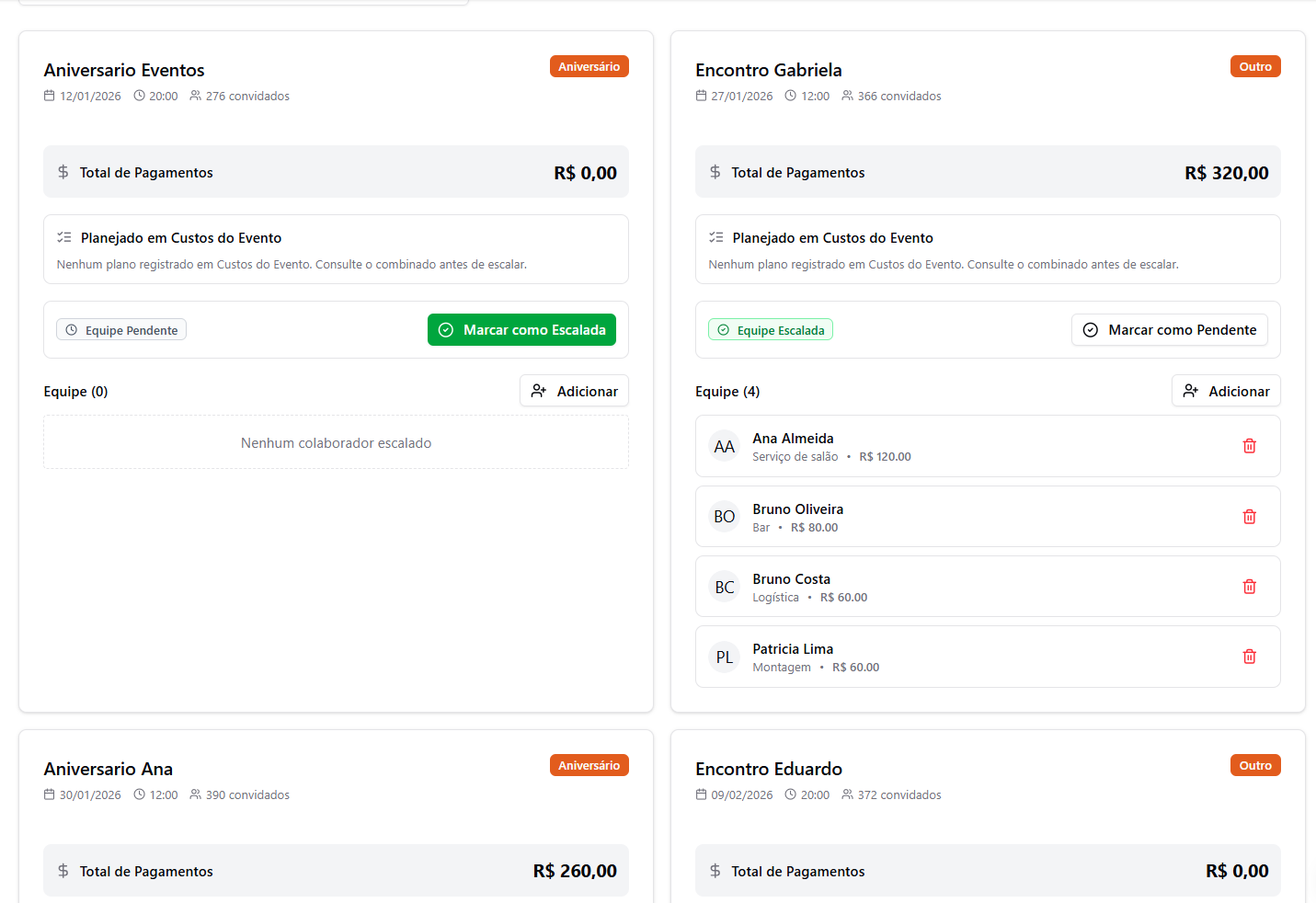Click Outro tag on Encontro Gabriela card
Image resolution: width=1316 pixels, height=903 pixels.
point(1254,66)
